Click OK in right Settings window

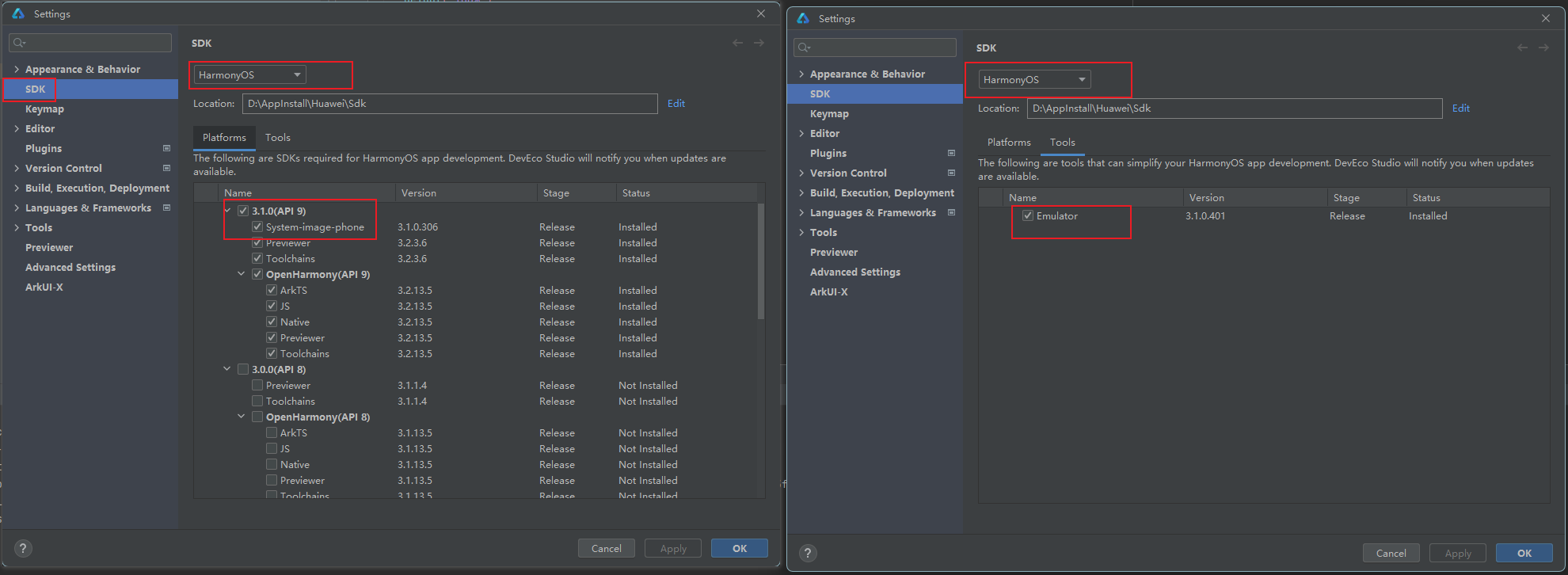click(x=1524, y=553)
